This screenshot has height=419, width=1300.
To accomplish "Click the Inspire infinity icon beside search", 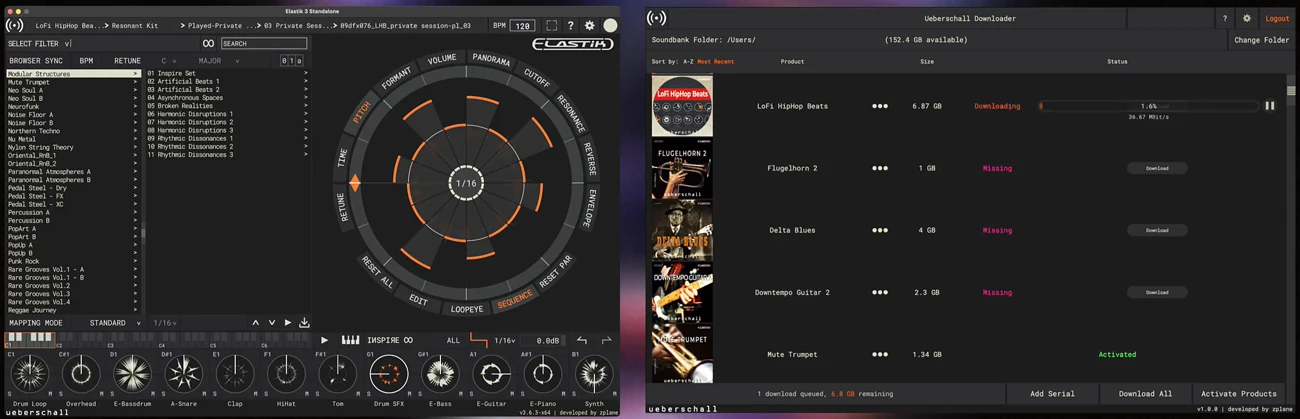I will [x=208, y=44].
